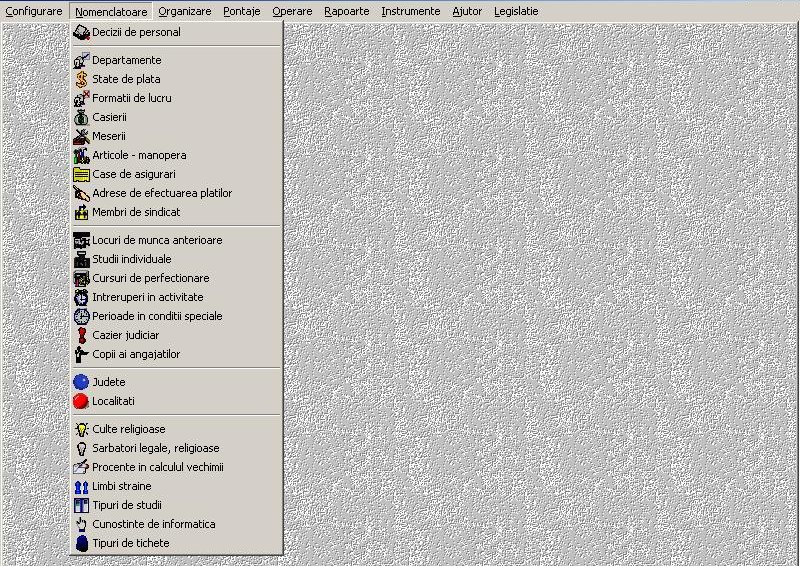Open Copii ai angajatilor entry
The height and width of the screenshot is (566, 800).
click(x=136, y=354)
